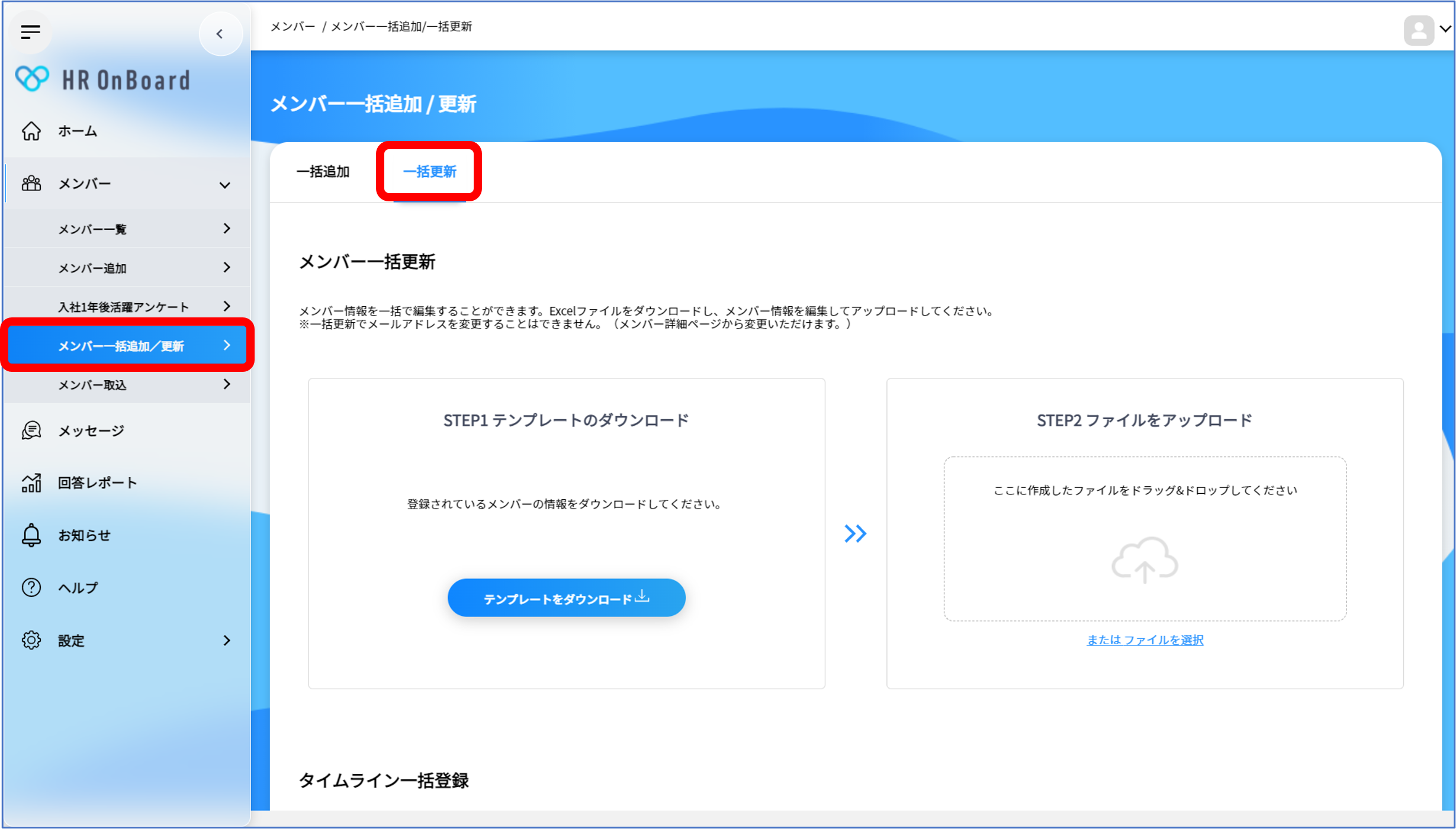Click the メンバー一括追加 / 更新 page title
The width and height of the screenshot is (1456, 829).
(x=373, y=104)
